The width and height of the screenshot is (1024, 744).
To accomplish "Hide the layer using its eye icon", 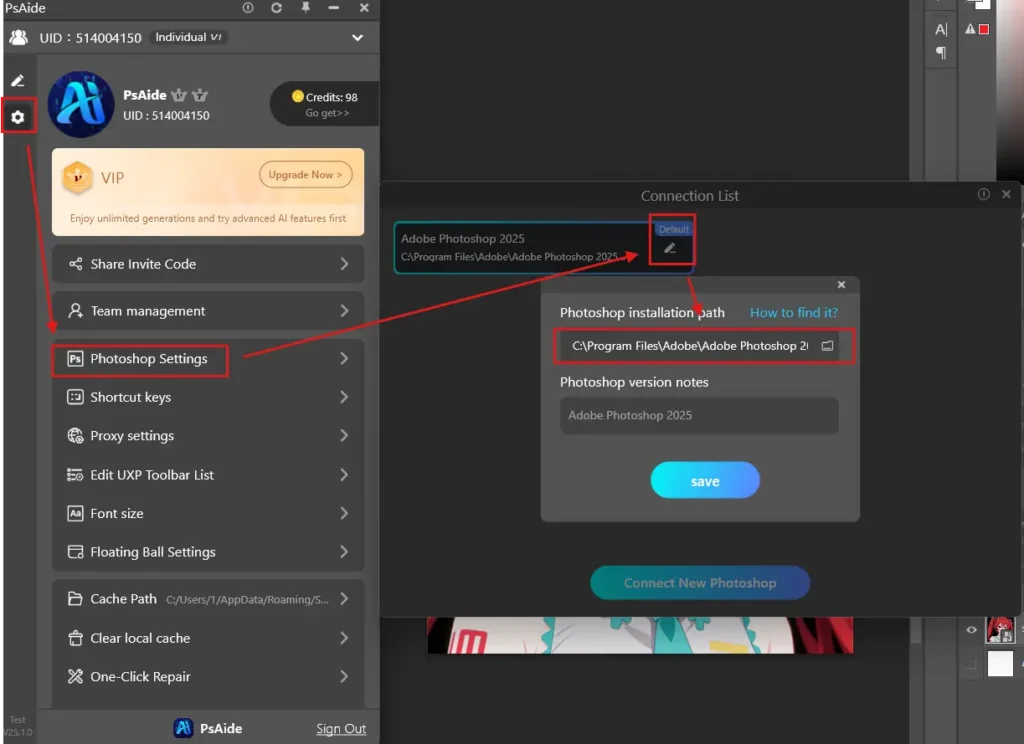I will click(x=970, y=630).
